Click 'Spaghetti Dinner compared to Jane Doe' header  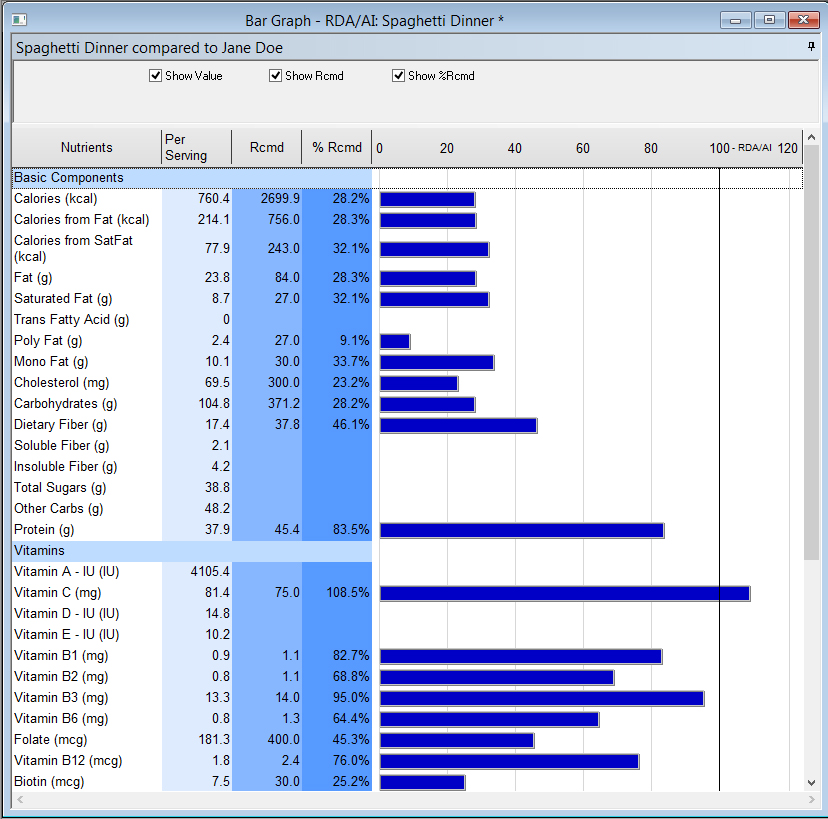(149, 48)
